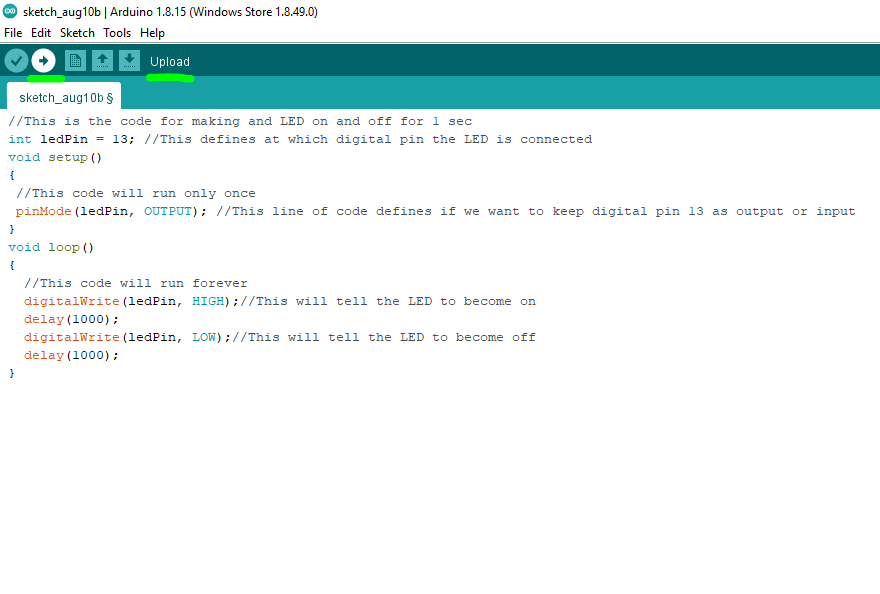The width and height of the screenshot is (880, 594).
Task: Click the OUTPUT keyword
Action: coord(168,211)
